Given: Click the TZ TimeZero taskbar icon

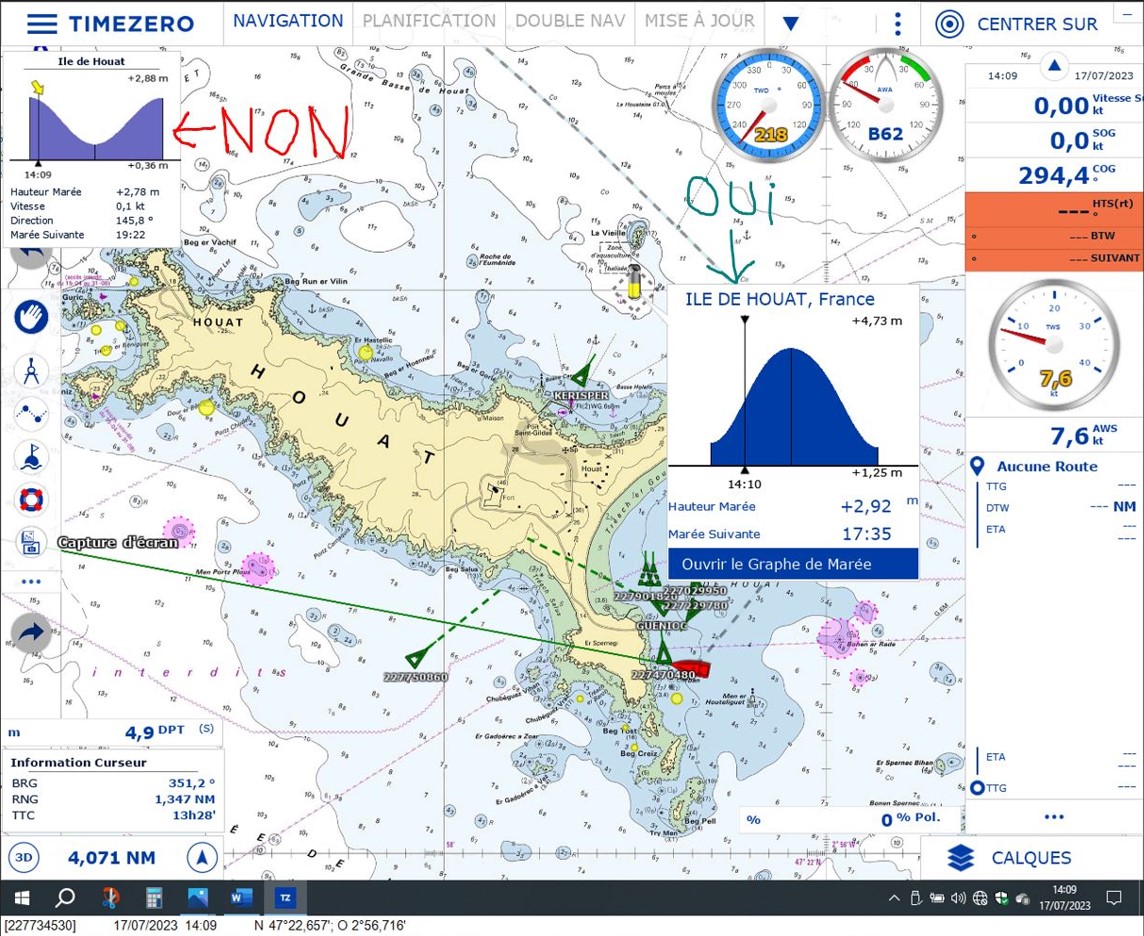Looking at the screenshot, I should [285, 898].
